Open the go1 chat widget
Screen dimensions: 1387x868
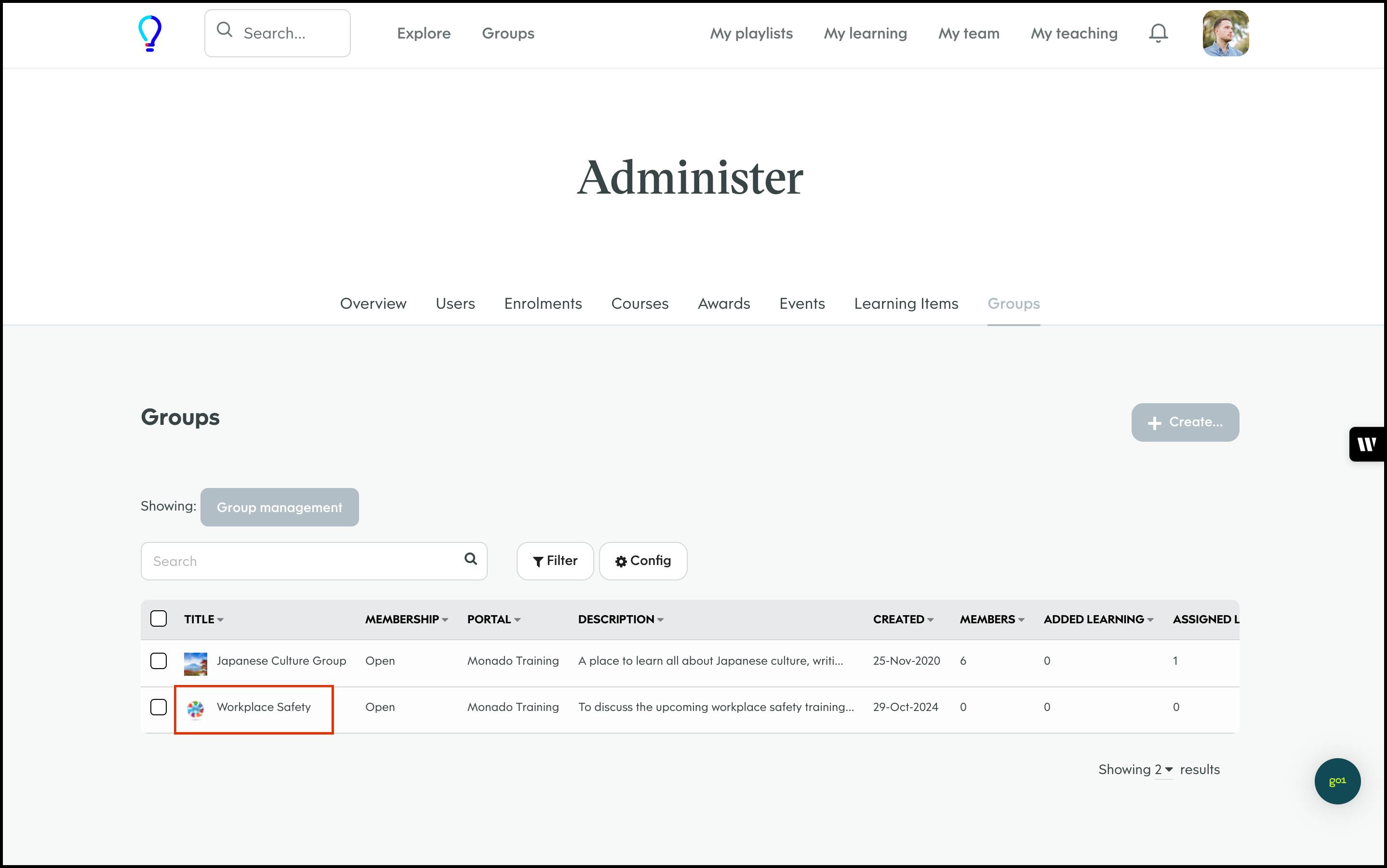1337,781
